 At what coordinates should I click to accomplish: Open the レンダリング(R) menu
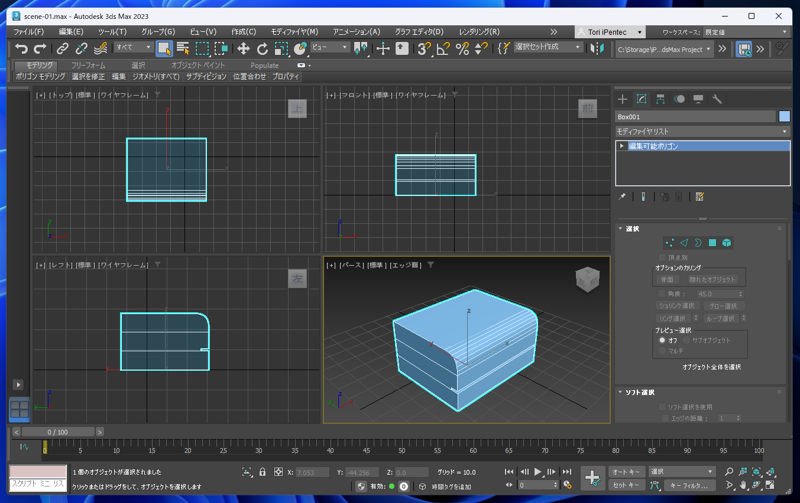pos(479,32)
